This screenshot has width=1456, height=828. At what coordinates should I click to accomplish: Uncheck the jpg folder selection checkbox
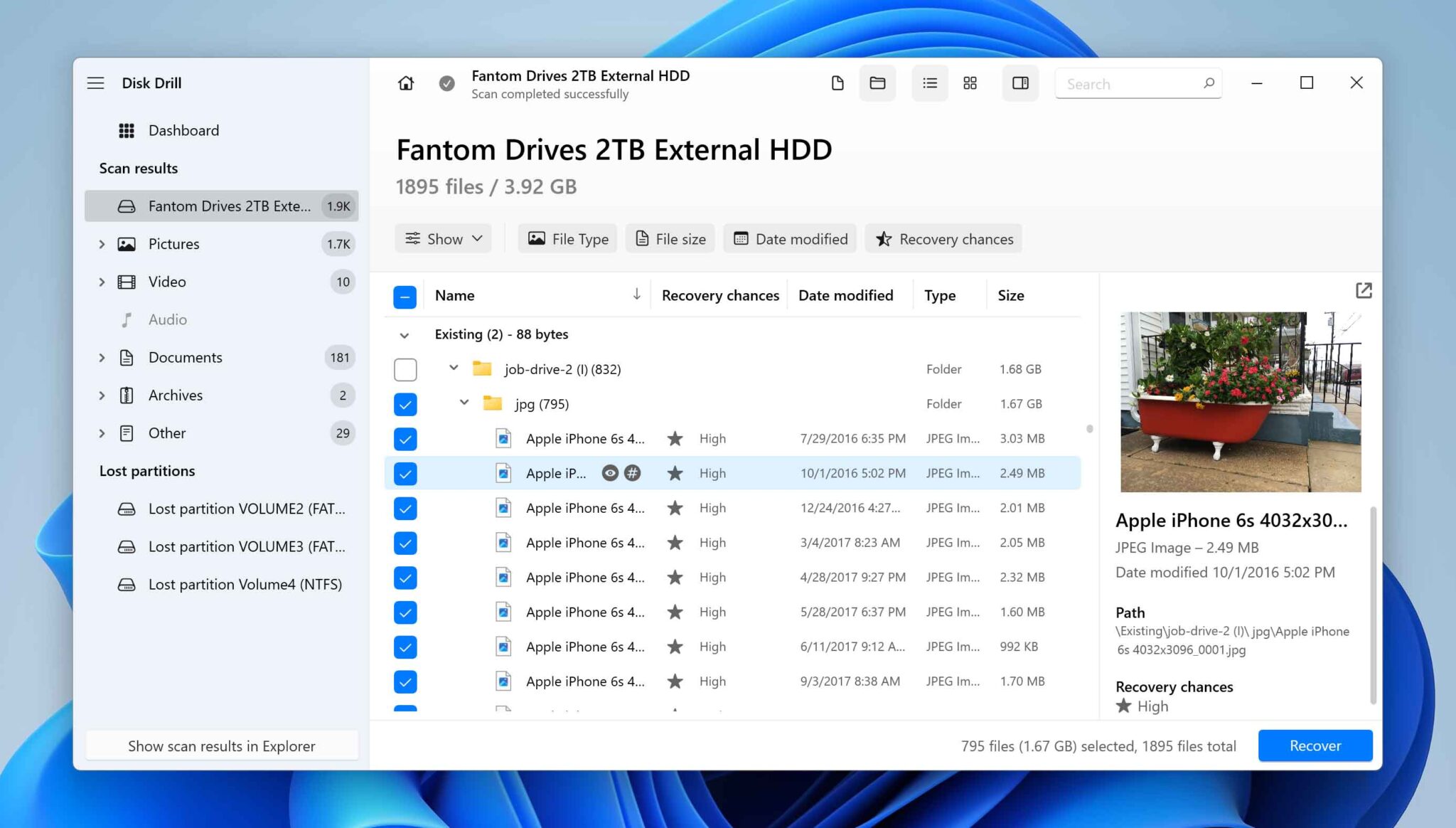pyautogui.click(x=405, y=403)
